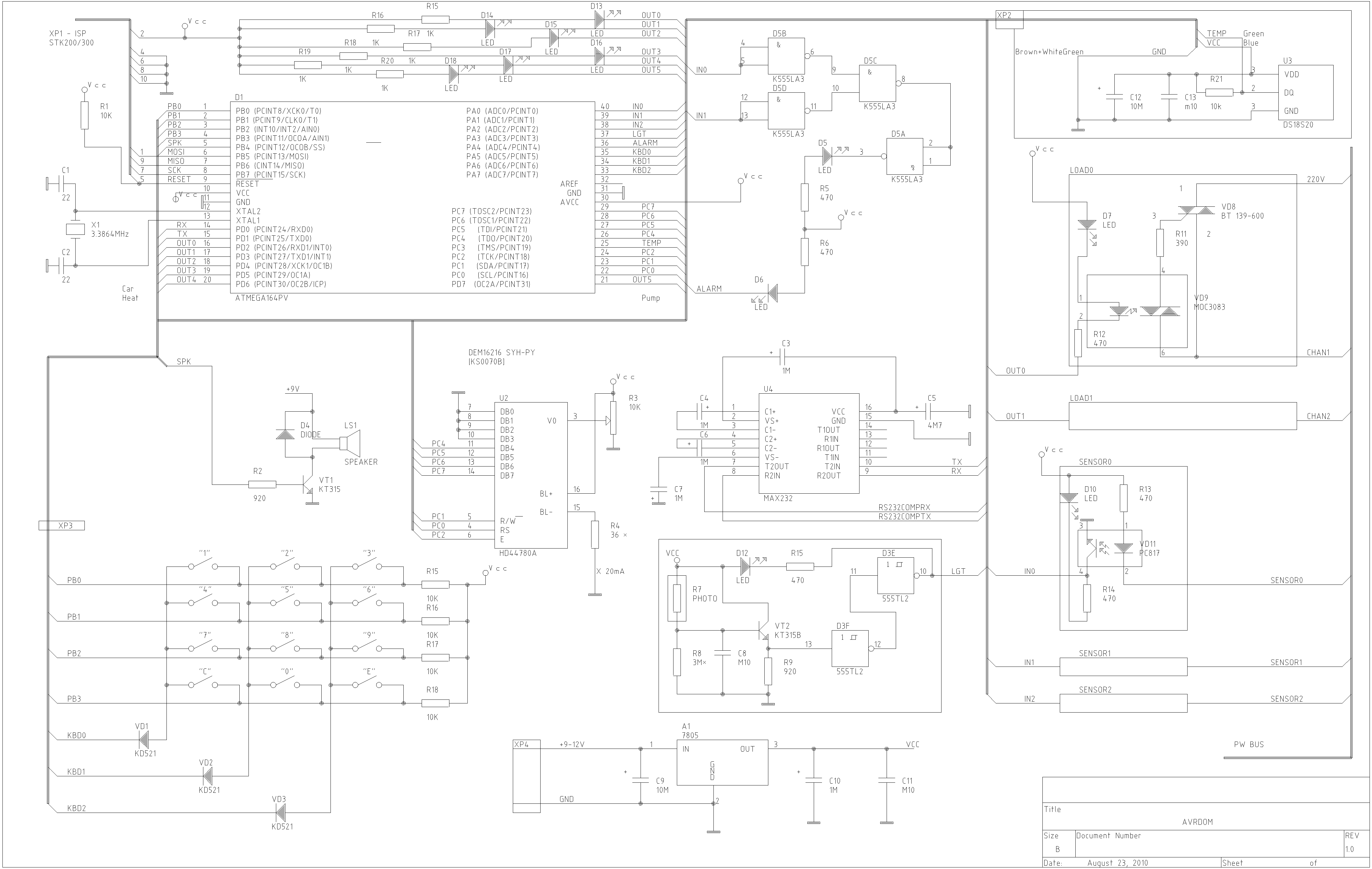Click the XP1 - ISP connector label
Image resolution: width=1372 pixels, height=869 pixels.
pos(68,34)
